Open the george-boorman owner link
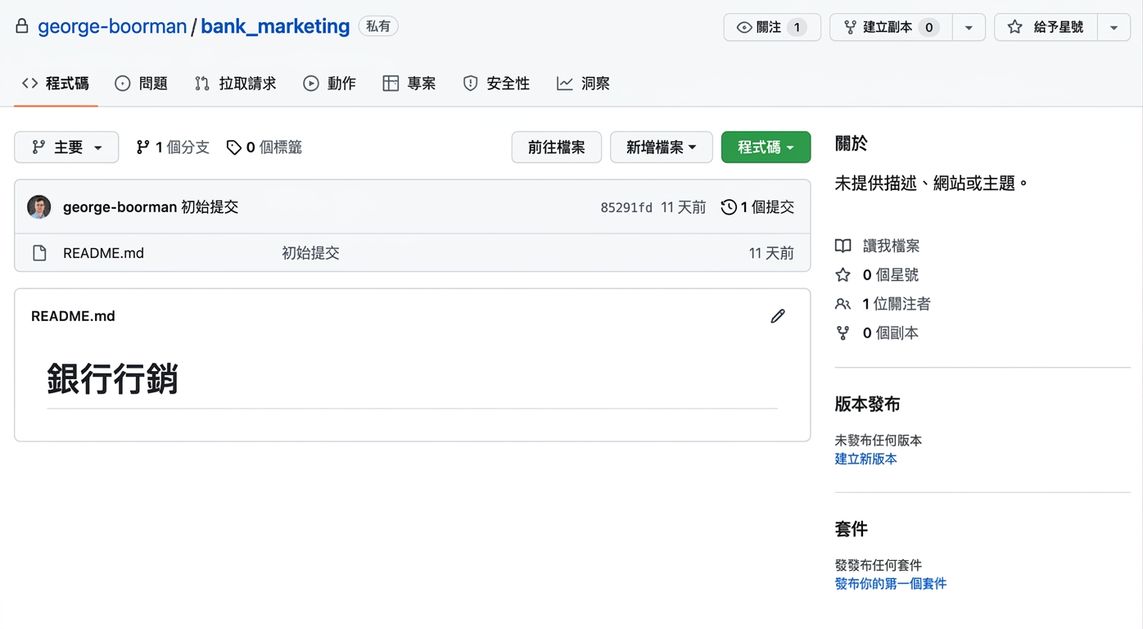The width and height of the screenshot is (1143, 629). pyautogui.click(x=112, y=26)
